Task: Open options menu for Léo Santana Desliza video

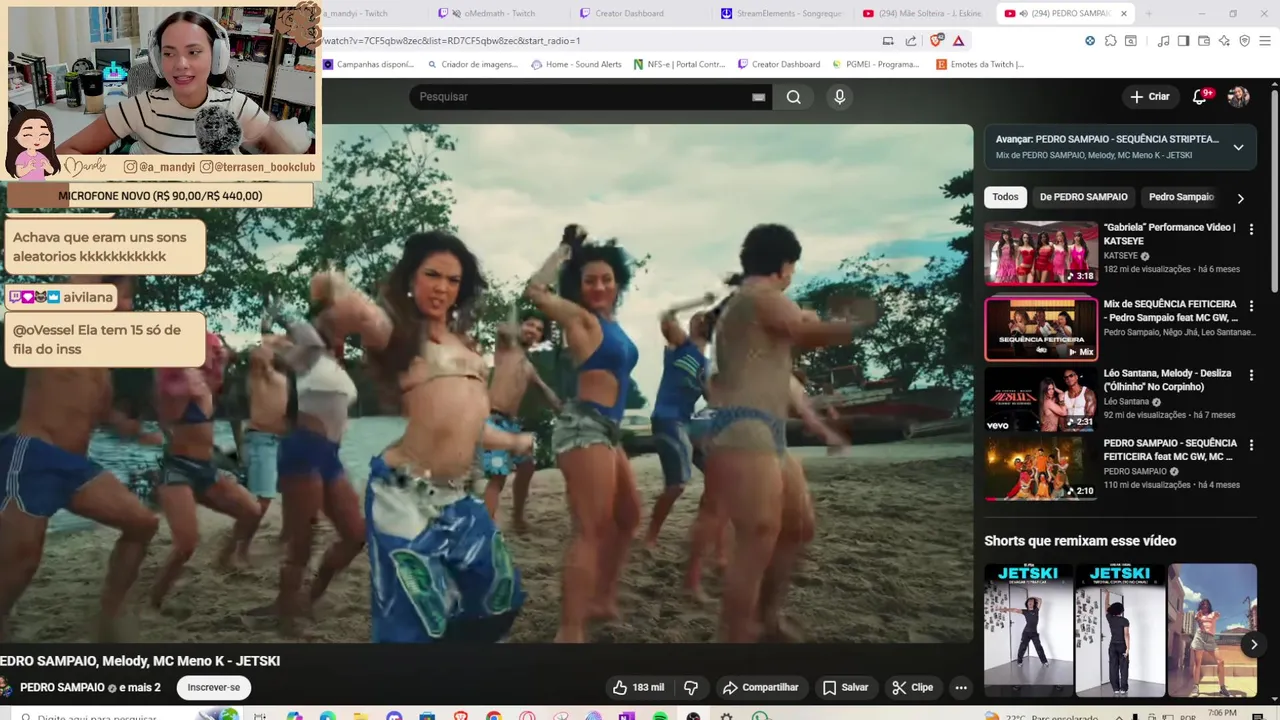Action: tap(1251, 375)
